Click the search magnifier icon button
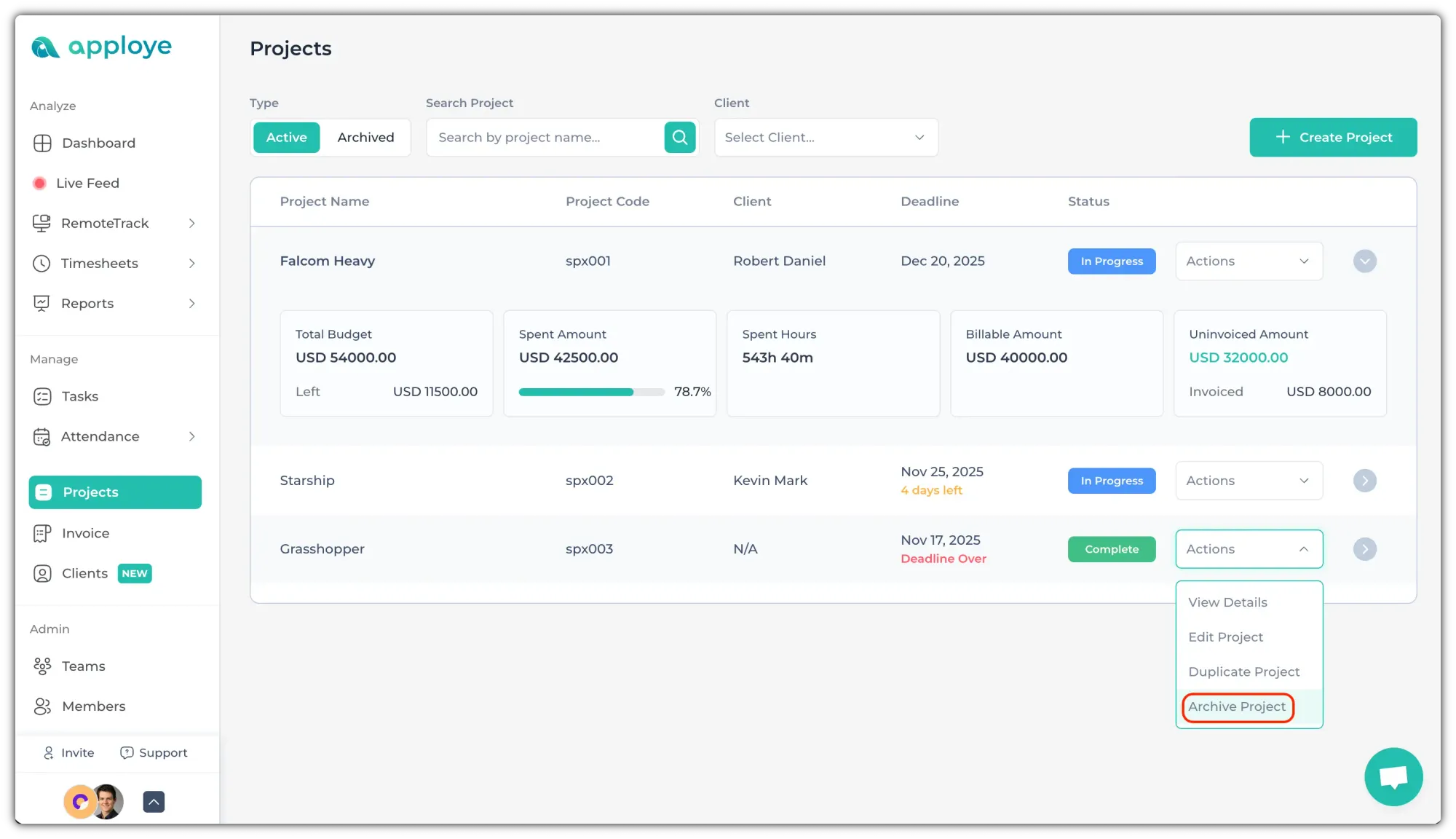1456x839 pixels. 679,138
